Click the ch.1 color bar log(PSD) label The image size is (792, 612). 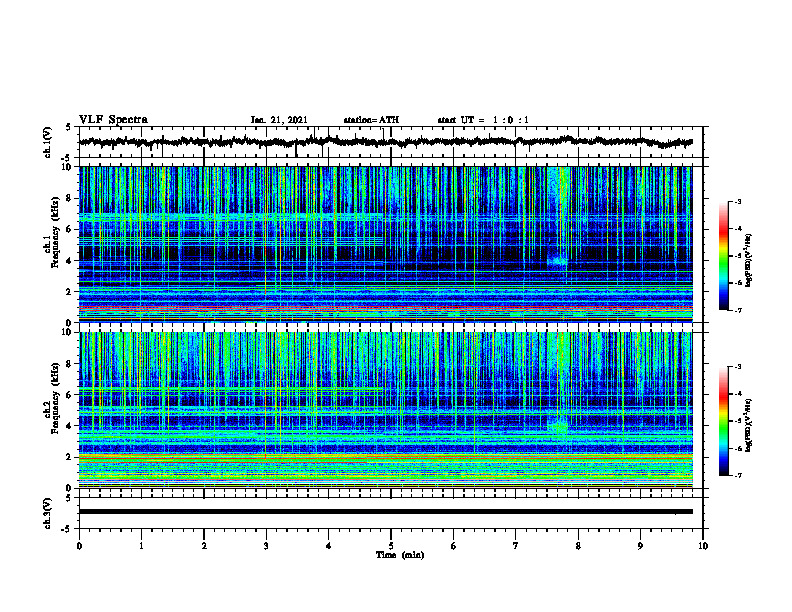748,261
